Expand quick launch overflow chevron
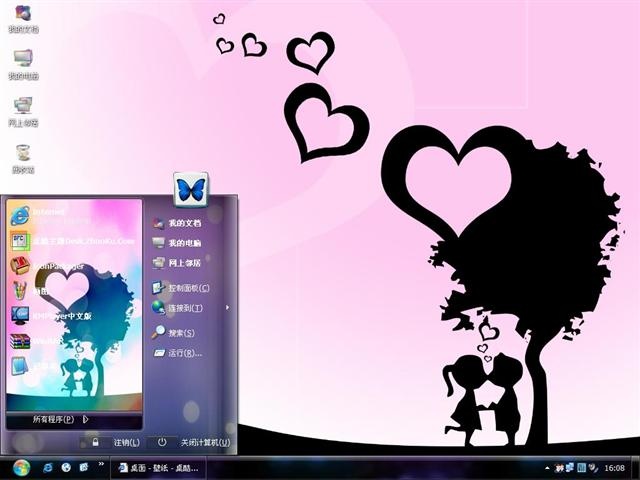The image size is (640, 480). click(x=101, y=464)
